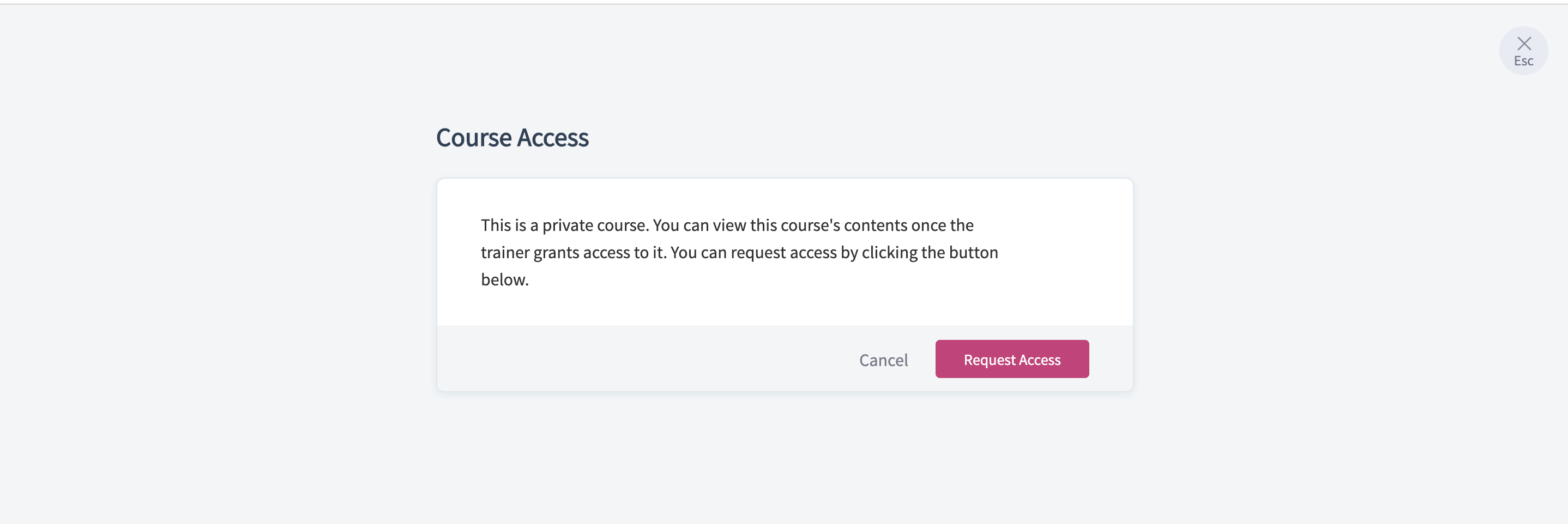Viewport: 1568px width, 524px height.
Task: Click the word "Access" on the pink button
Action: point(1040,360)
